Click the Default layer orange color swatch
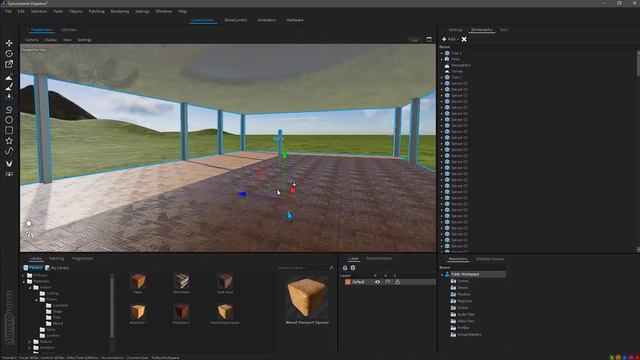 coord(348,282)
